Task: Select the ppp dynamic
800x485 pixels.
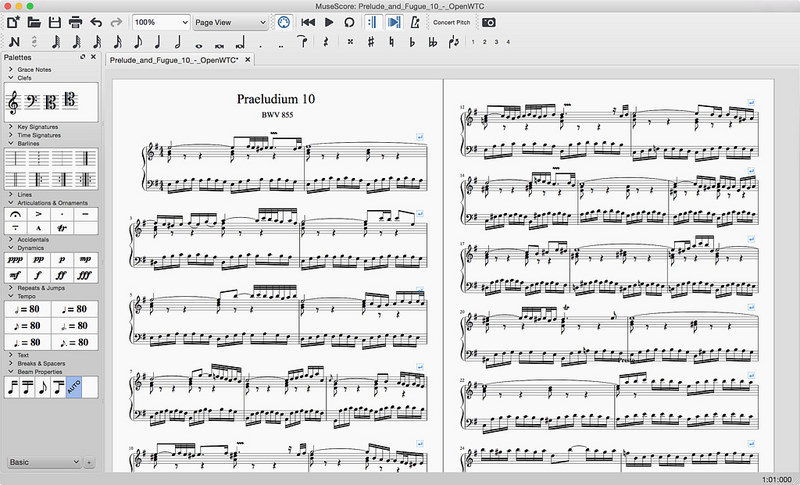Action: pyautogui.click(x=16, y=260)
